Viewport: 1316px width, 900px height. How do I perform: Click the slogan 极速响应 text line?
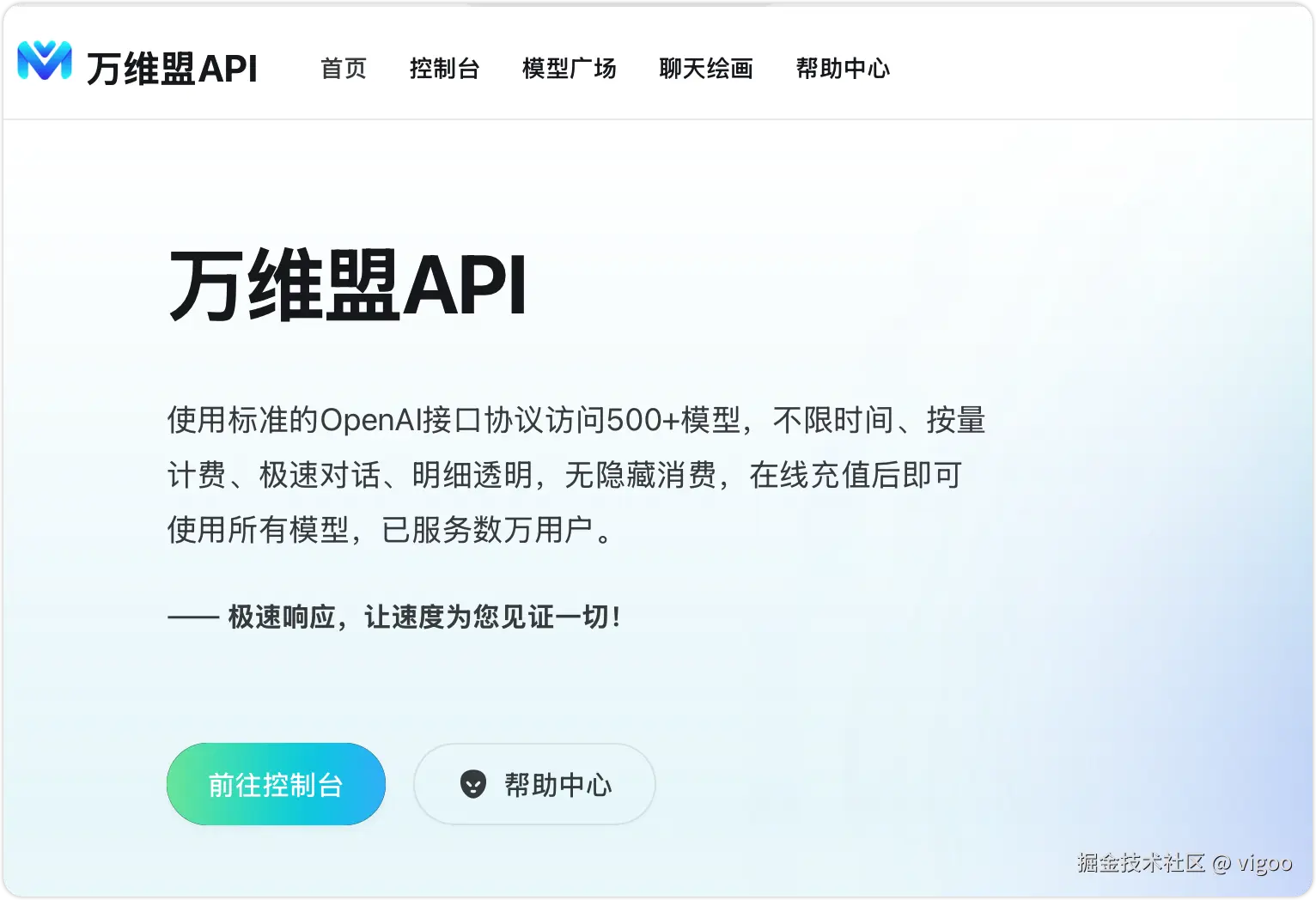[395, 617]
